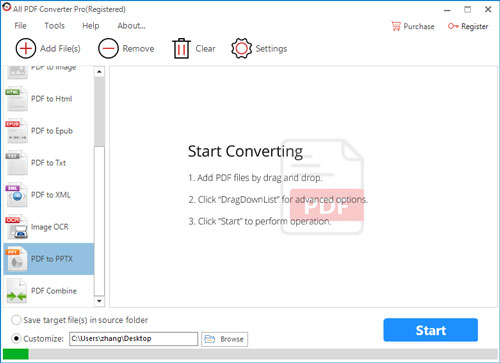
Task: Click the output path input field
Action: [133, 339]
